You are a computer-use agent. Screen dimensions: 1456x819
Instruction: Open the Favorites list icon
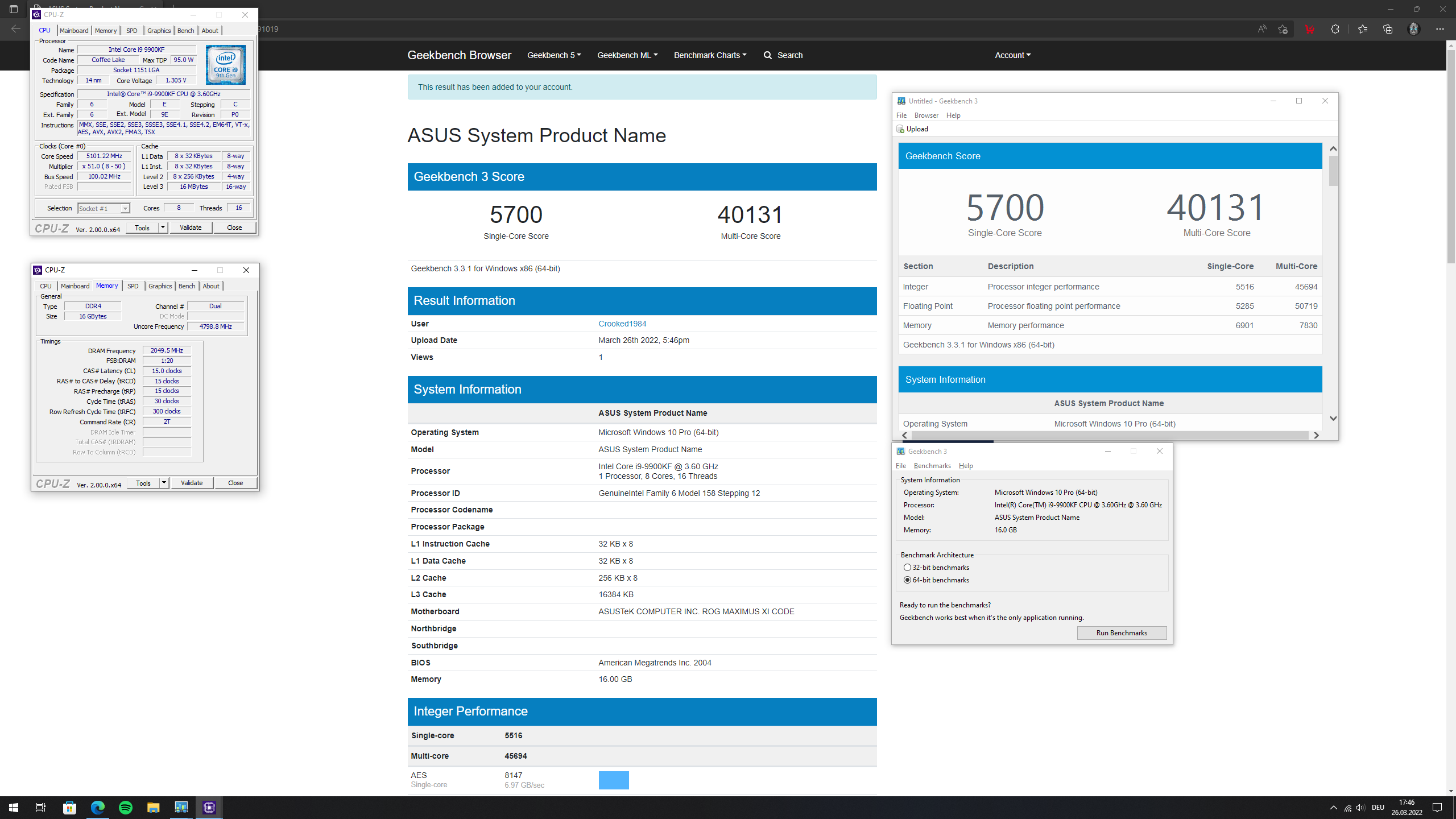(1362, 29)
